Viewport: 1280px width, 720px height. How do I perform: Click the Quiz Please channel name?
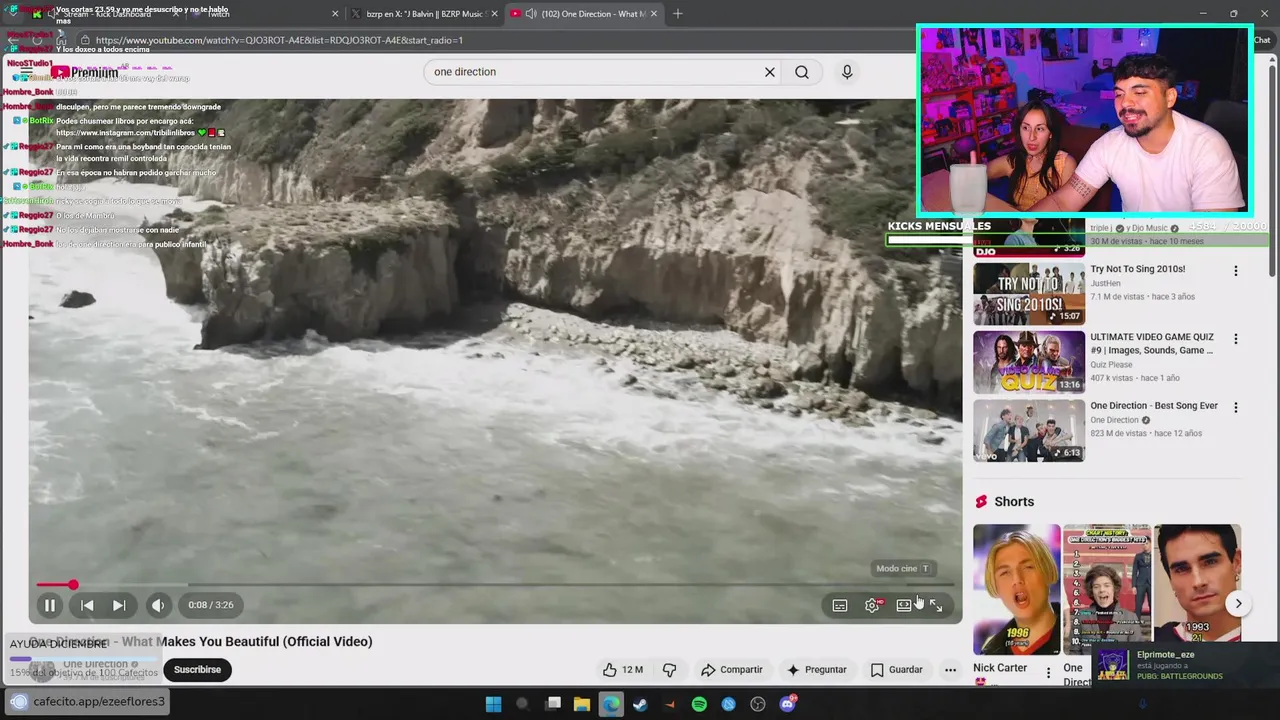click(1112, 365)
